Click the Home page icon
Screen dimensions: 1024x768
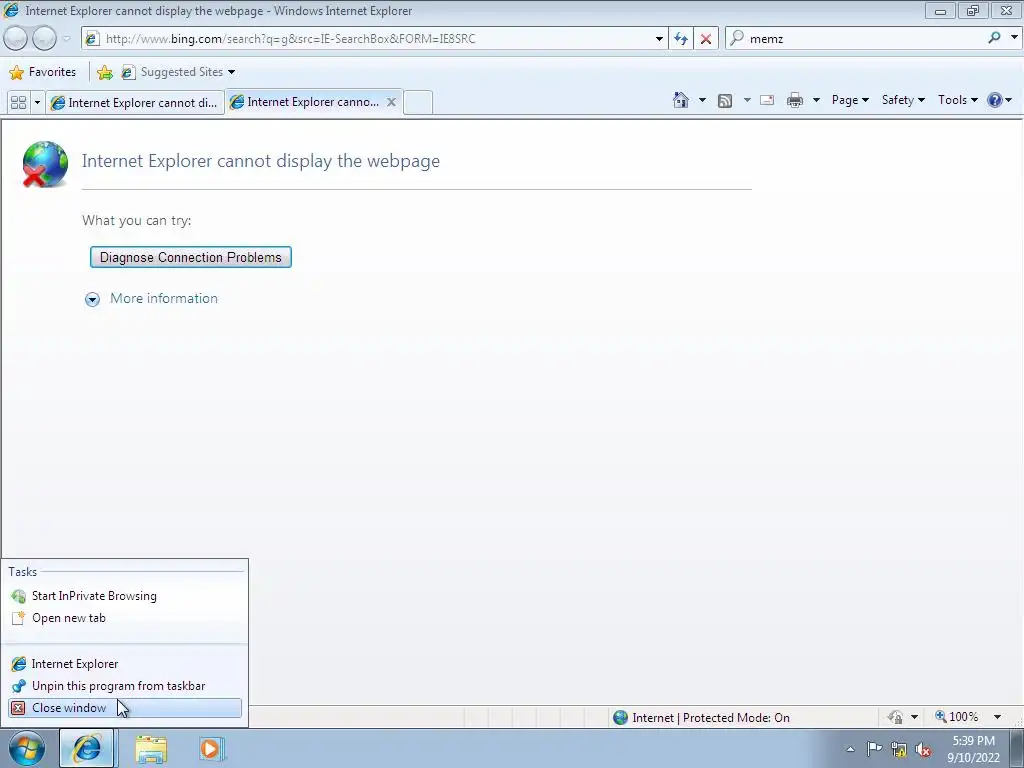680,100
